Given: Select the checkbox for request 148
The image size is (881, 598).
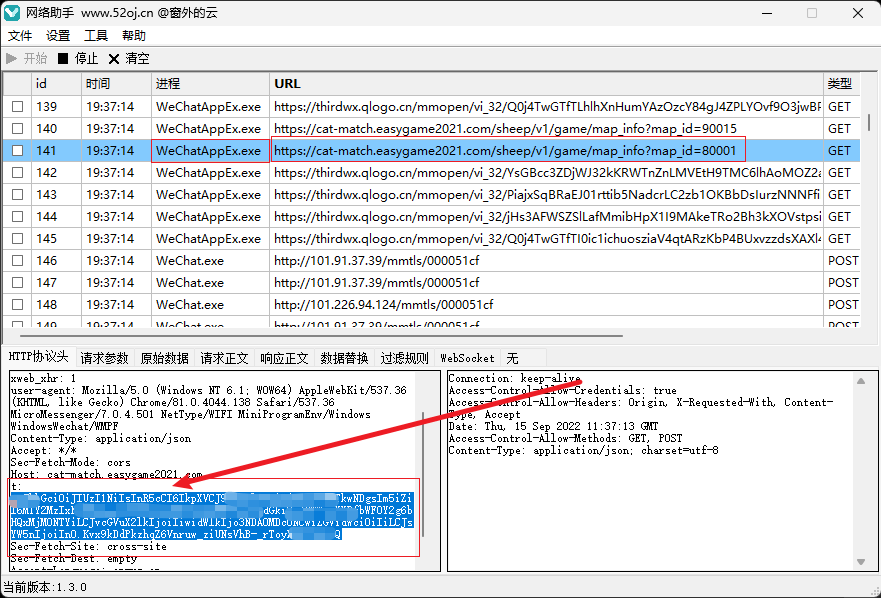Looking at the screenshot, I should pyautogui.click(x=18, y=305).
